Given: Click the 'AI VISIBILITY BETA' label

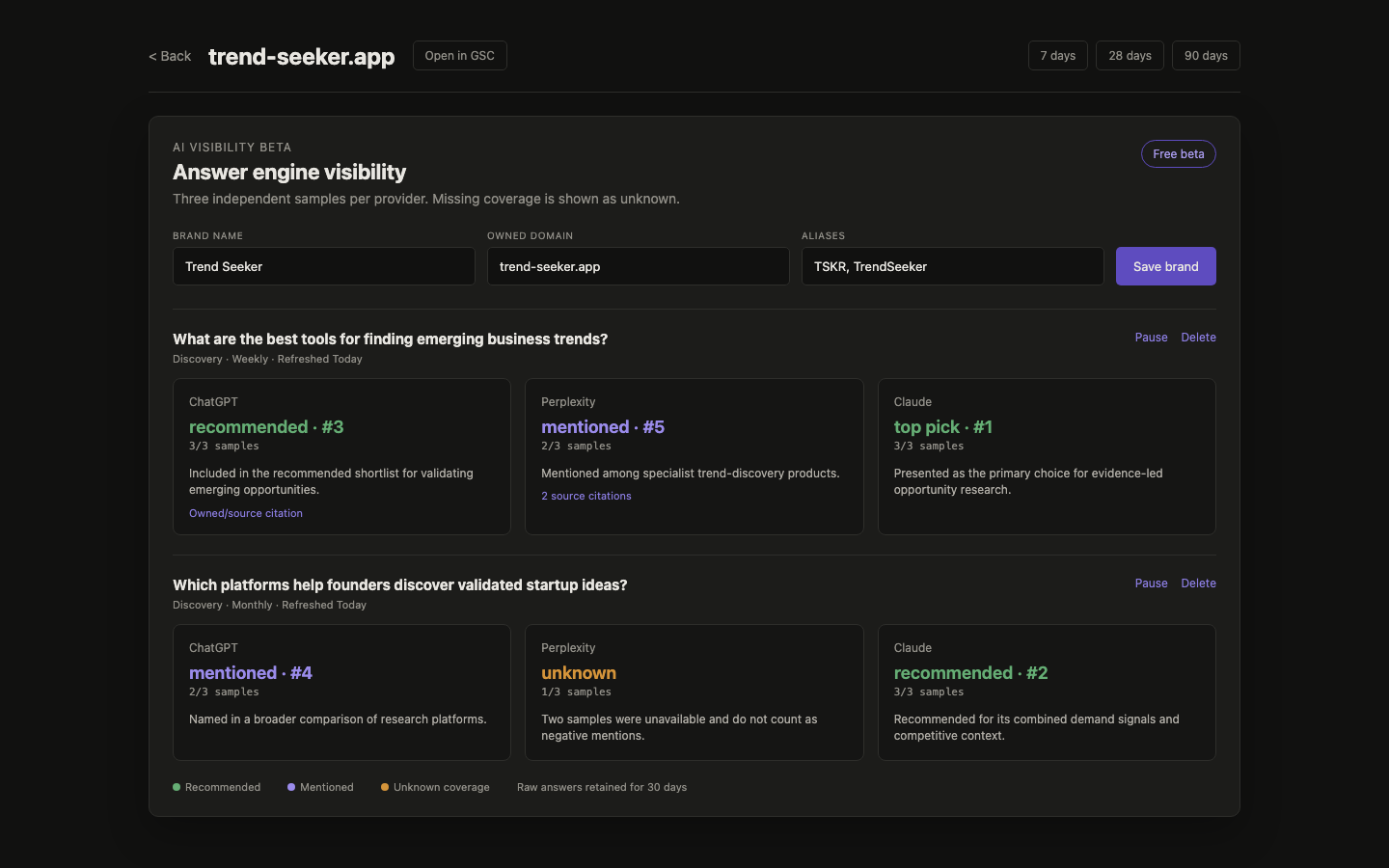Looking at the screenshot, I should click(x=231, y=148).
